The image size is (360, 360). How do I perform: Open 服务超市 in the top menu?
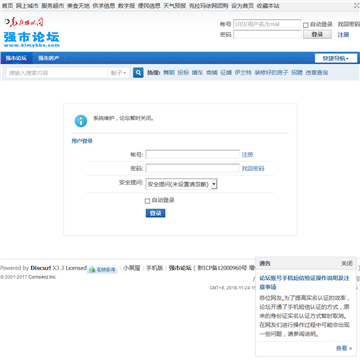(53, 6)
